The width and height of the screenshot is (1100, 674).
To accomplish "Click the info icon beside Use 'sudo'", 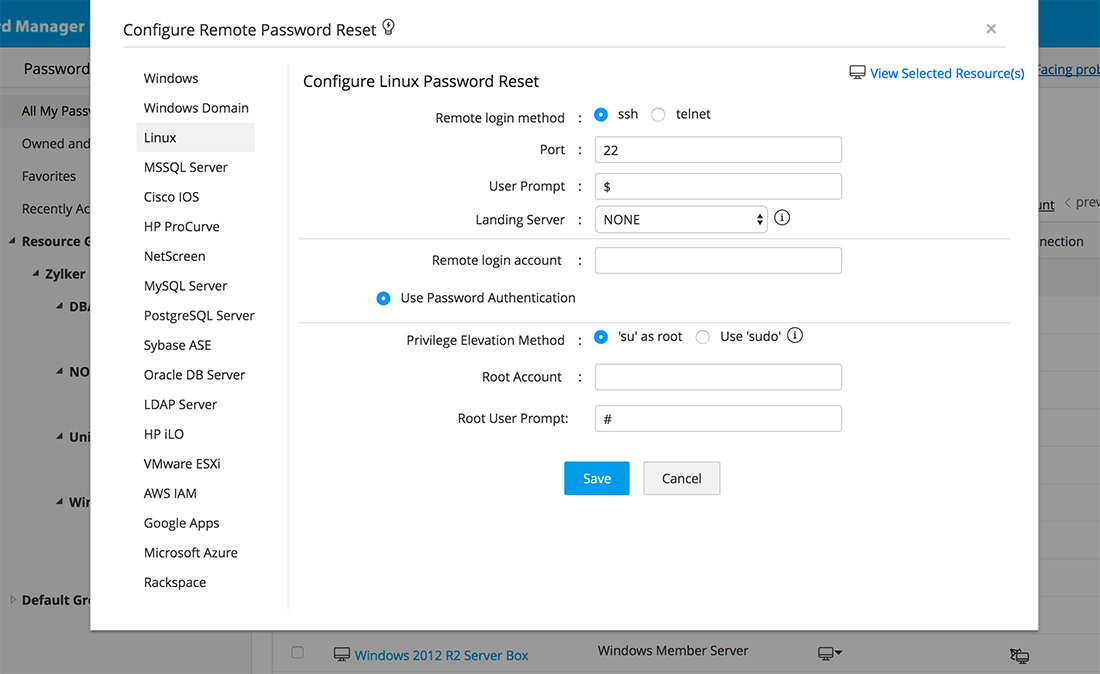I will click(796, 336).
